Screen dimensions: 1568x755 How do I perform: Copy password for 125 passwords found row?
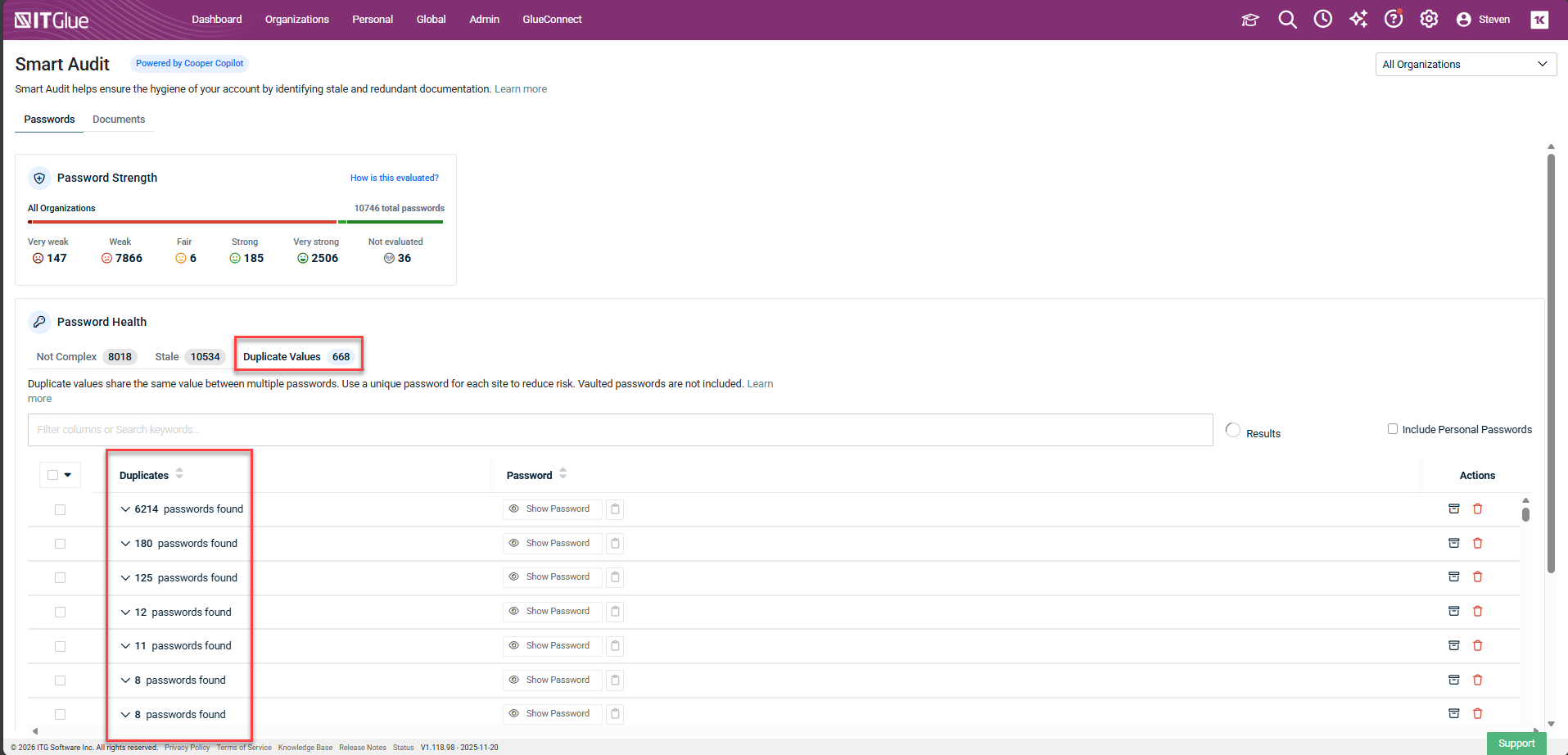pos(615,577)
